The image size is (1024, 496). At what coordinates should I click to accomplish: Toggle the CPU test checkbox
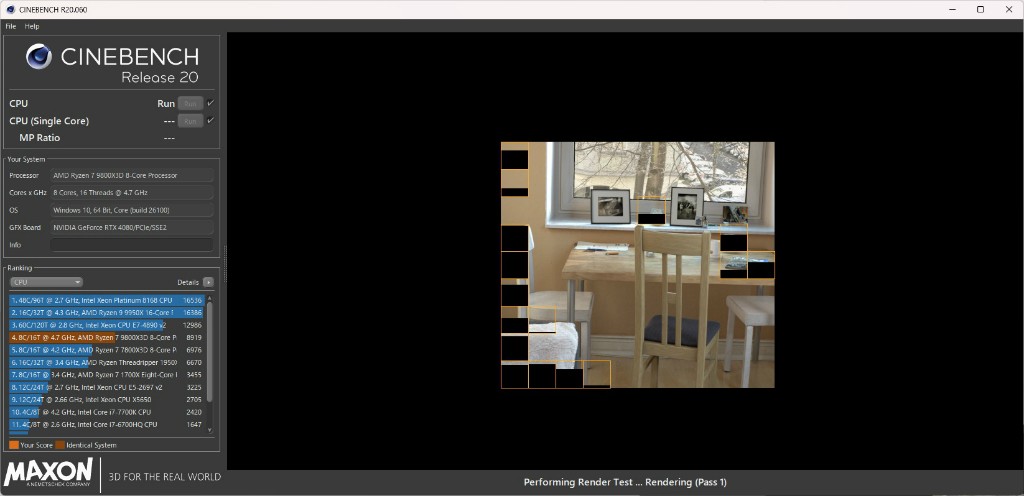tap(211, 103)
